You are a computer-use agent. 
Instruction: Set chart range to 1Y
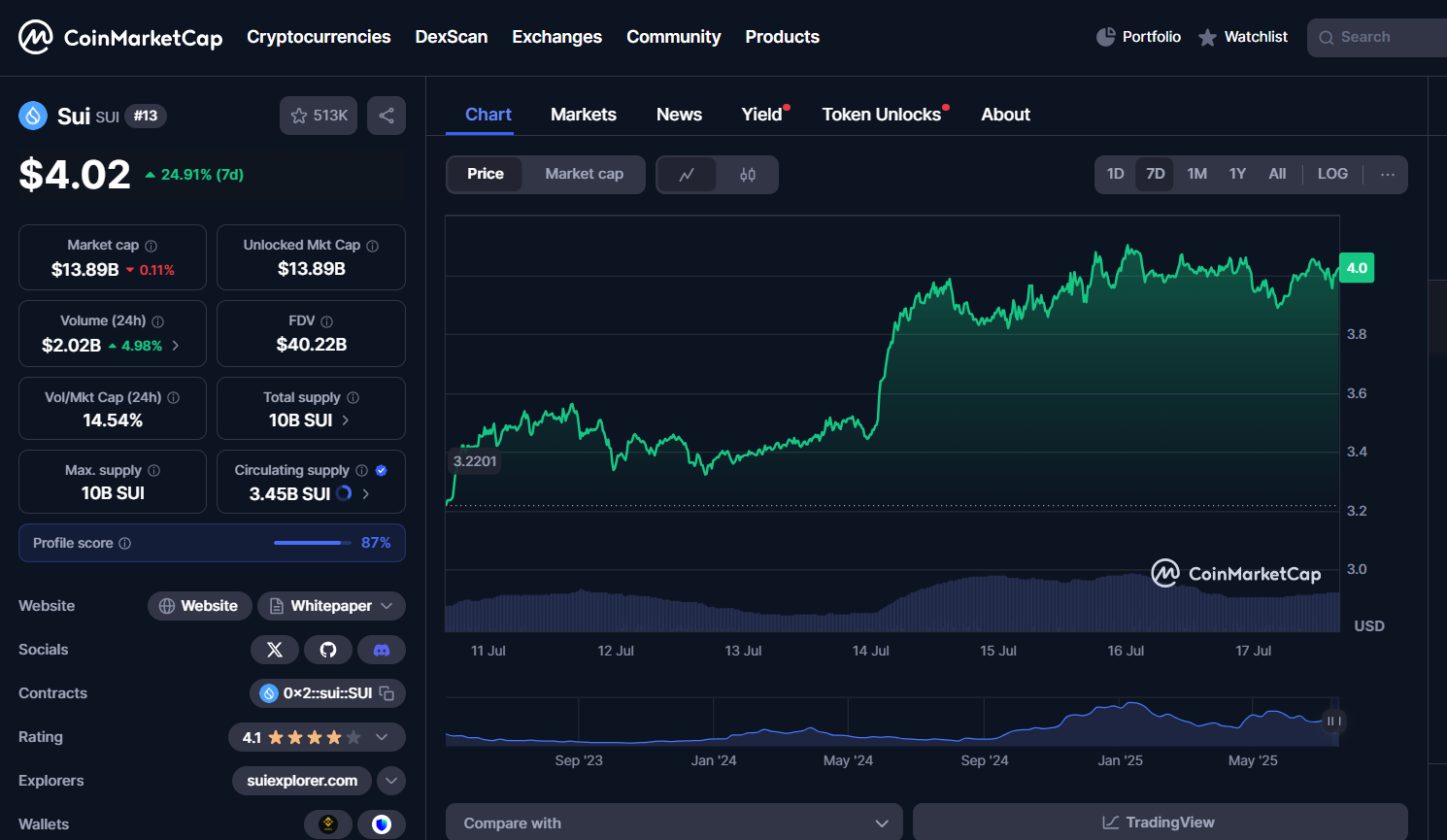click(x=1237, y=174)
